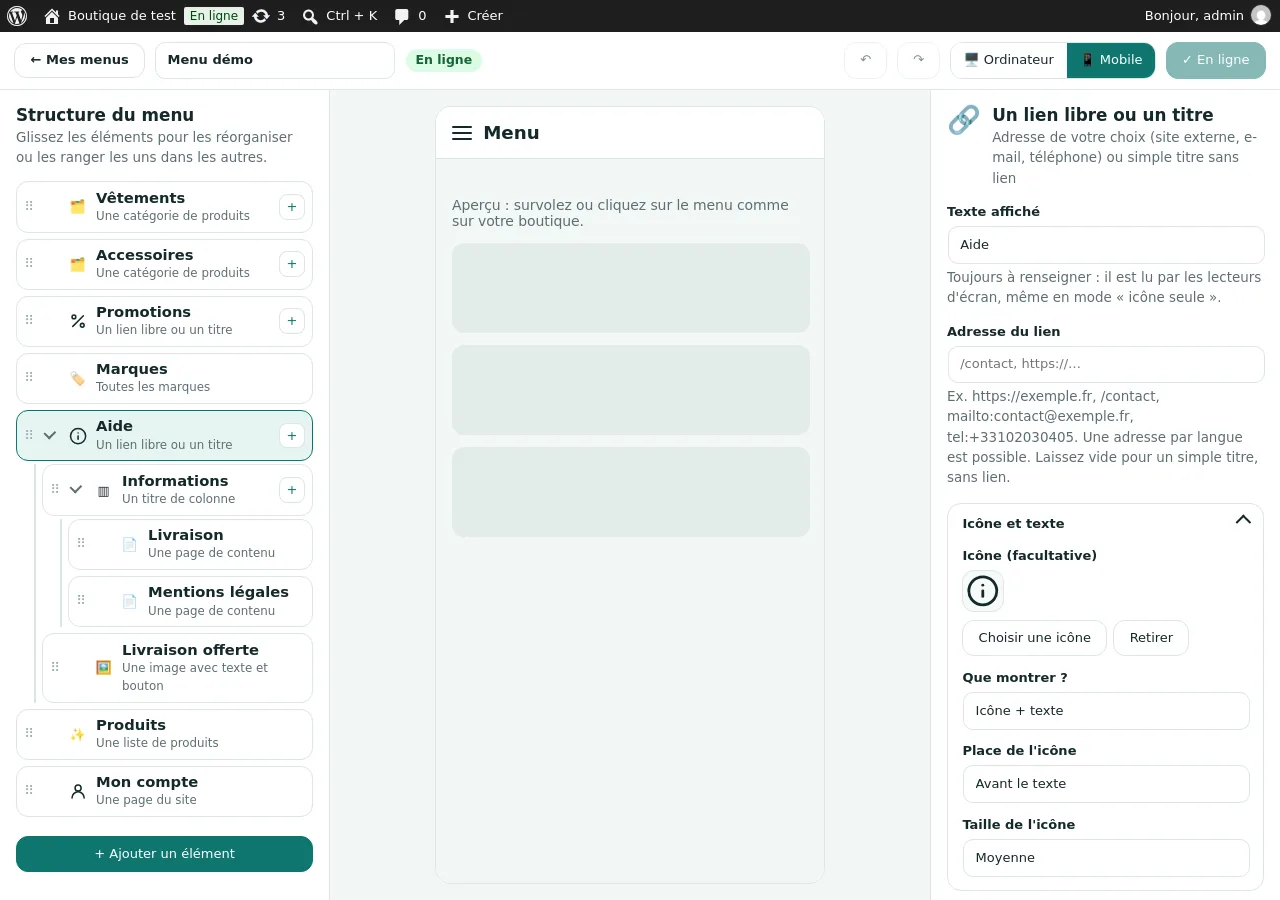Add a sub-item to Vêtements
The image size is (1280, 900).
click(292, 207)
